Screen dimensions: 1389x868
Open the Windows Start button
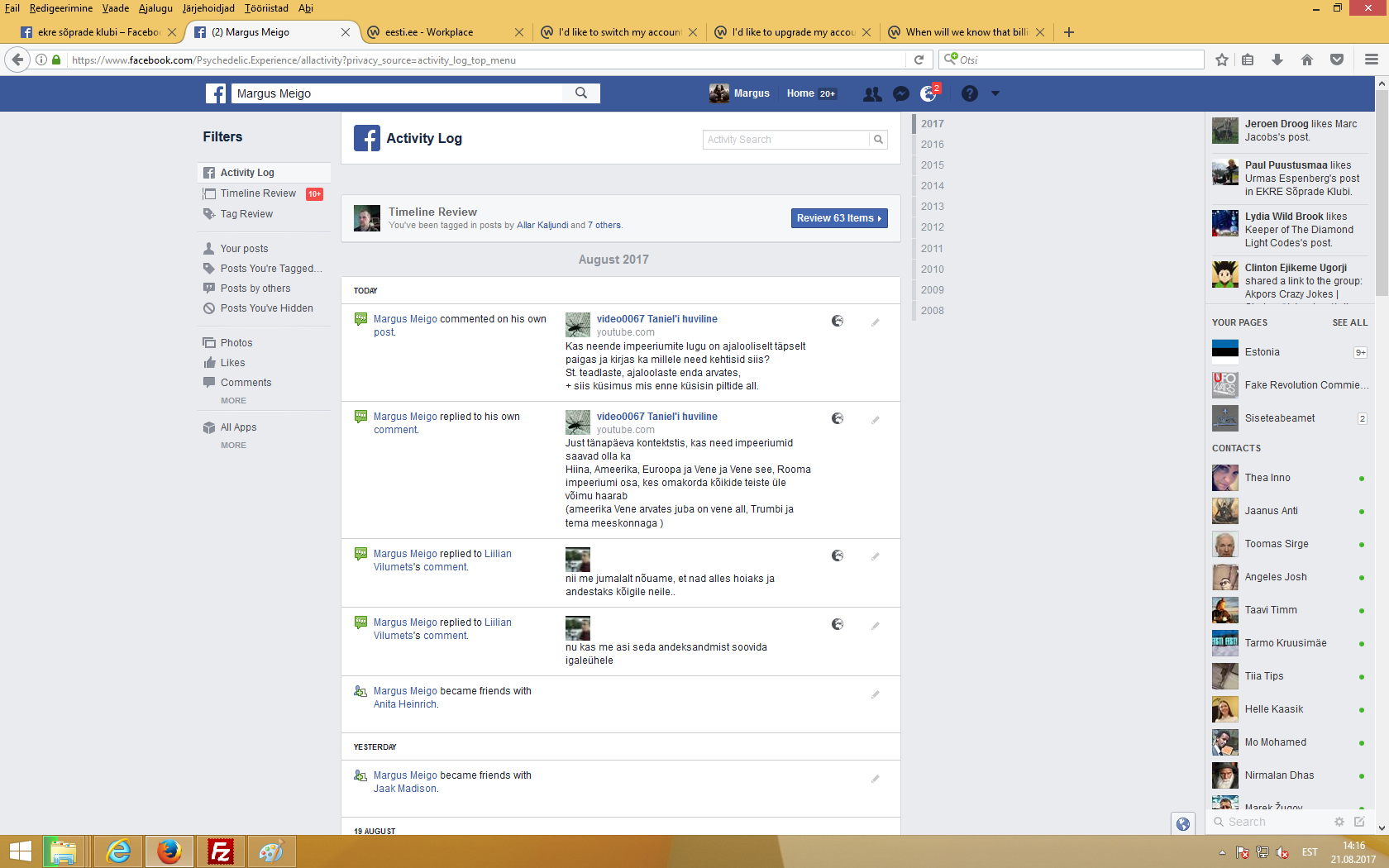[20, 851]
